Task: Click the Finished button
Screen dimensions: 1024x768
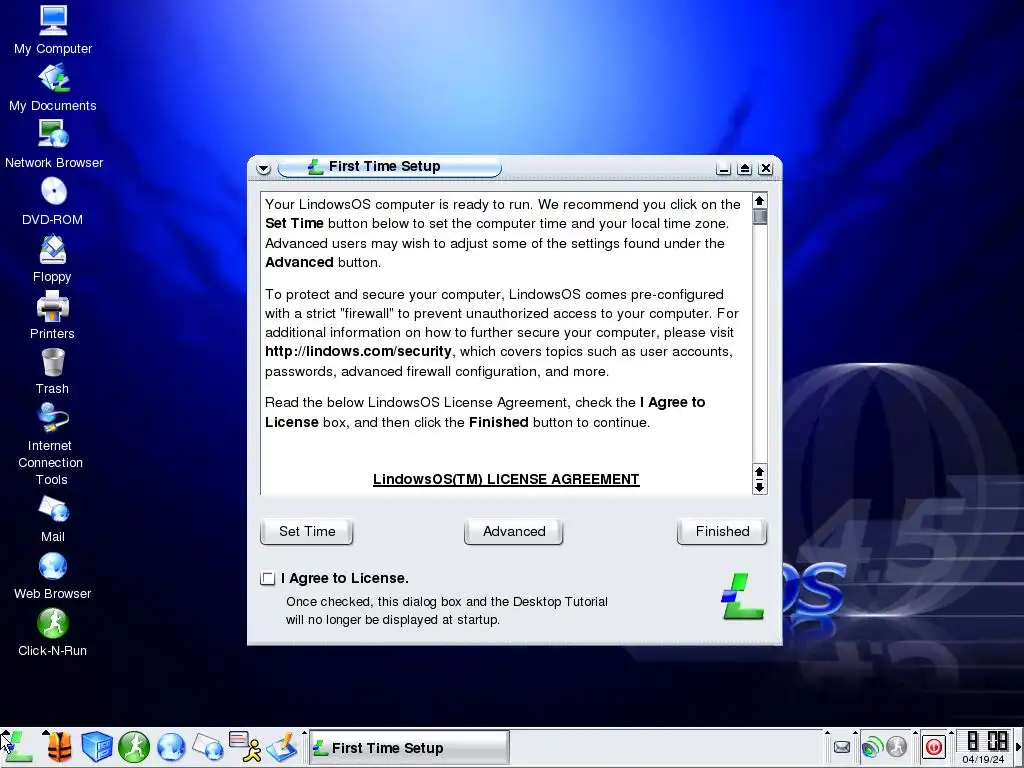Action: coord(722,532)
